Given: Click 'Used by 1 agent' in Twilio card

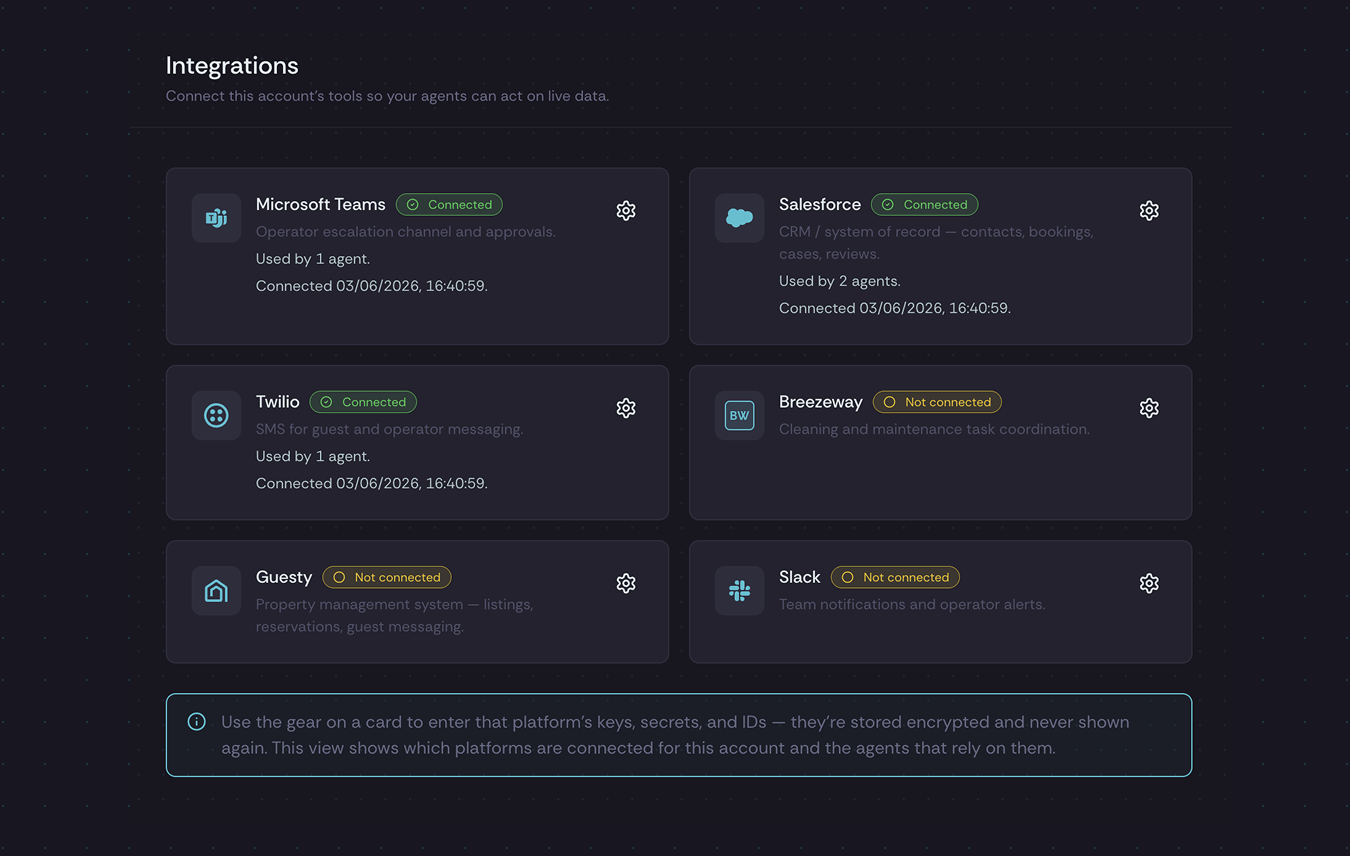Looking at the screenshot, I should (x=313, y=456).
